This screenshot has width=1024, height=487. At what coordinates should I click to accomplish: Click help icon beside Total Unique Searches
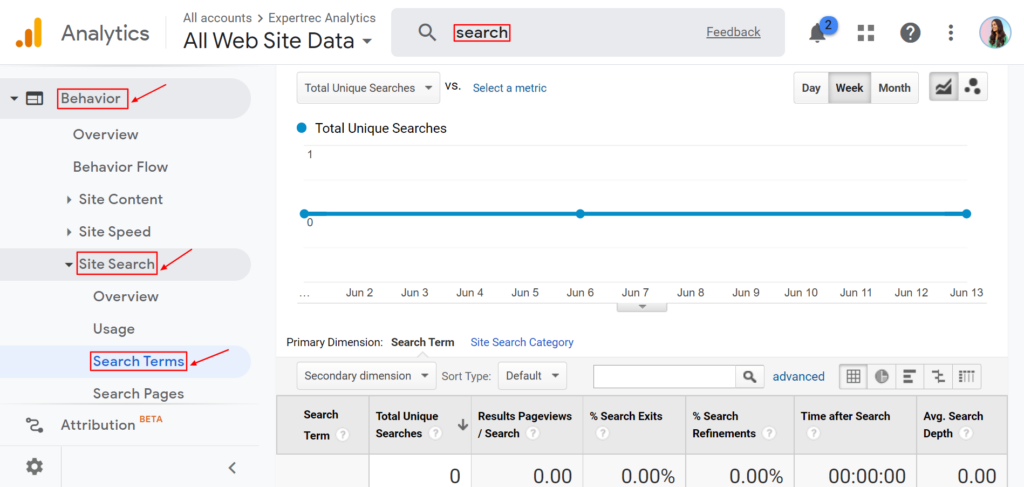tap(436, 433)
